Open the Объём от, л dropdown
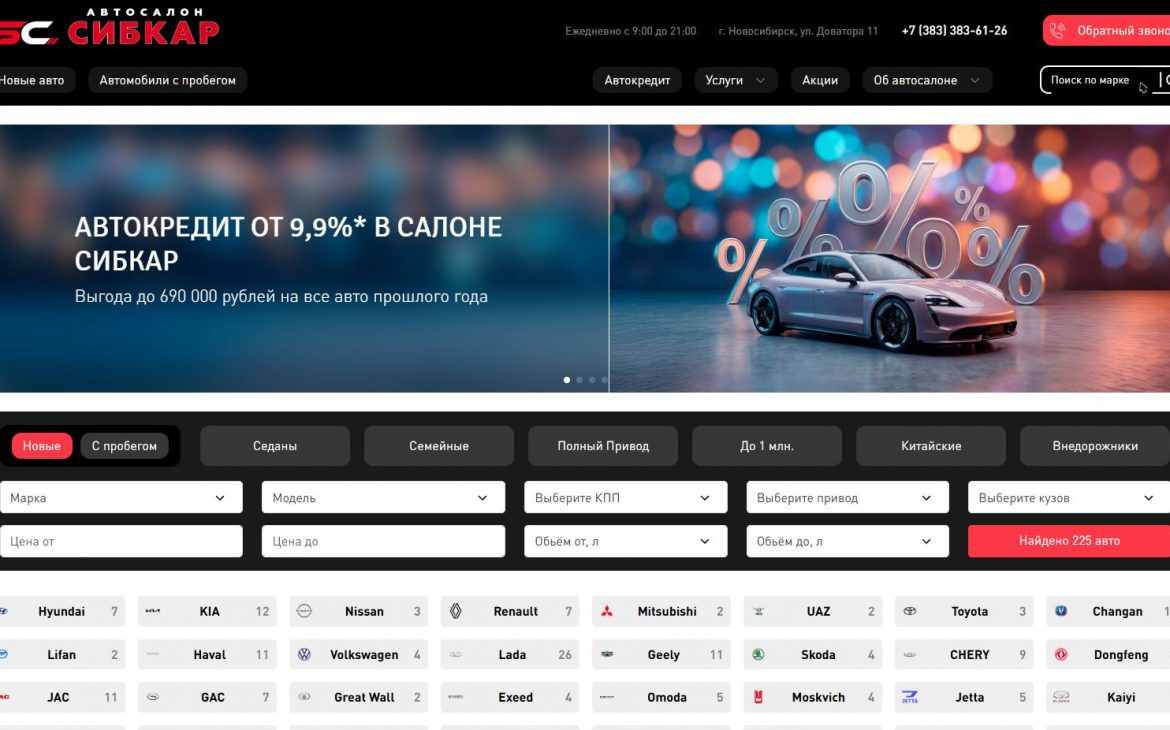 (625, 541)
